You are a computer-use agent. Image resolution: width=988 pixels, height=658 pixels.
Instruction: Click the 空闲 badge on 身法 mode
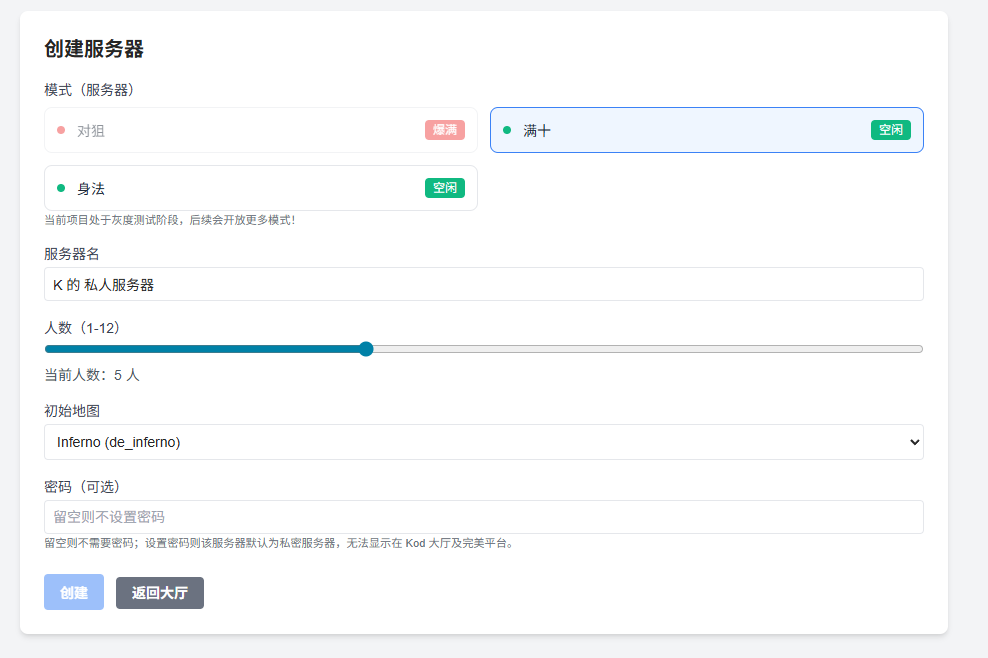[x=445, y=188]
